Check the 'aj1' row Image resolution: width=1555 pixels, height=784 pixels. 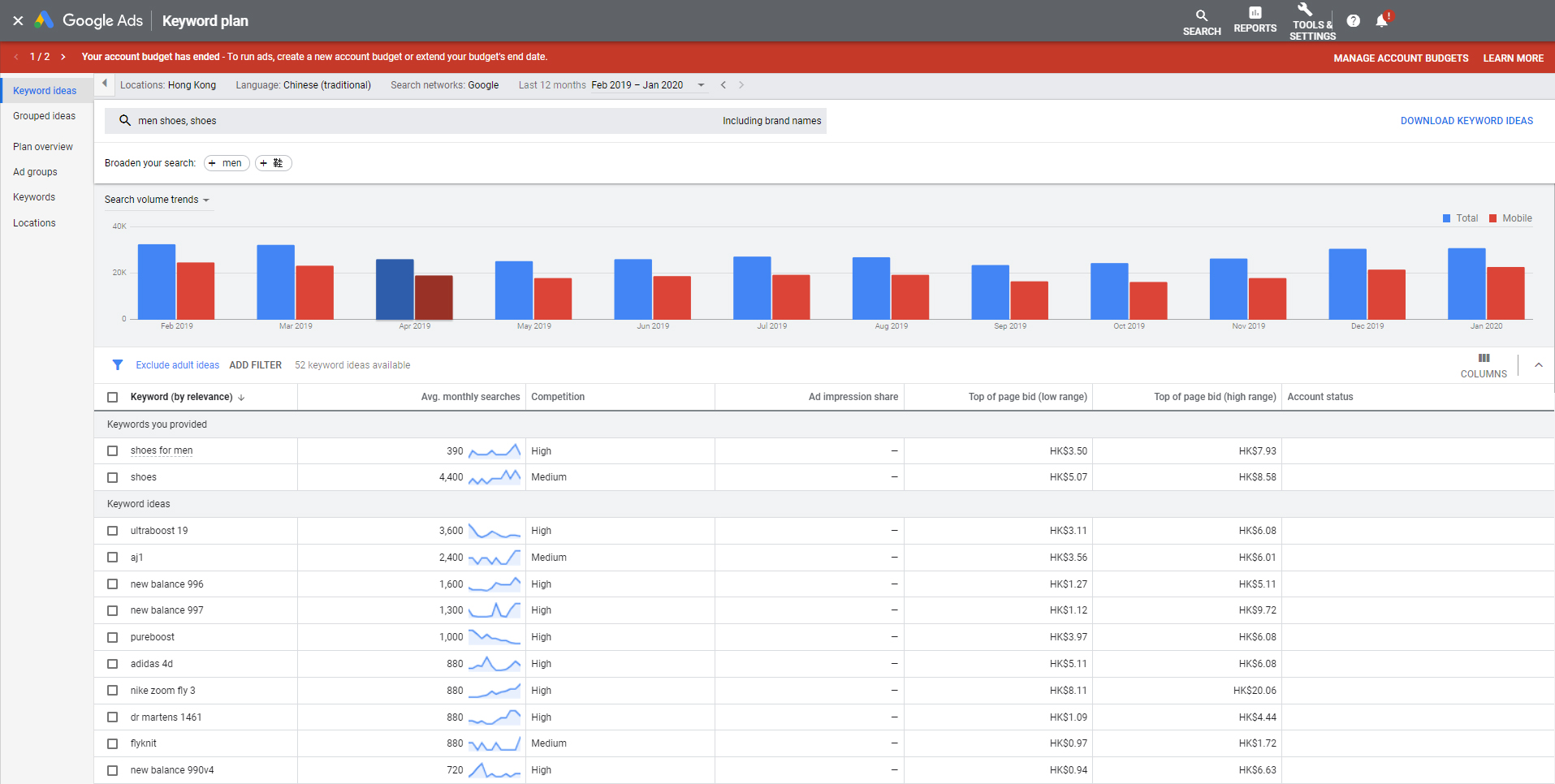point(113,558)
